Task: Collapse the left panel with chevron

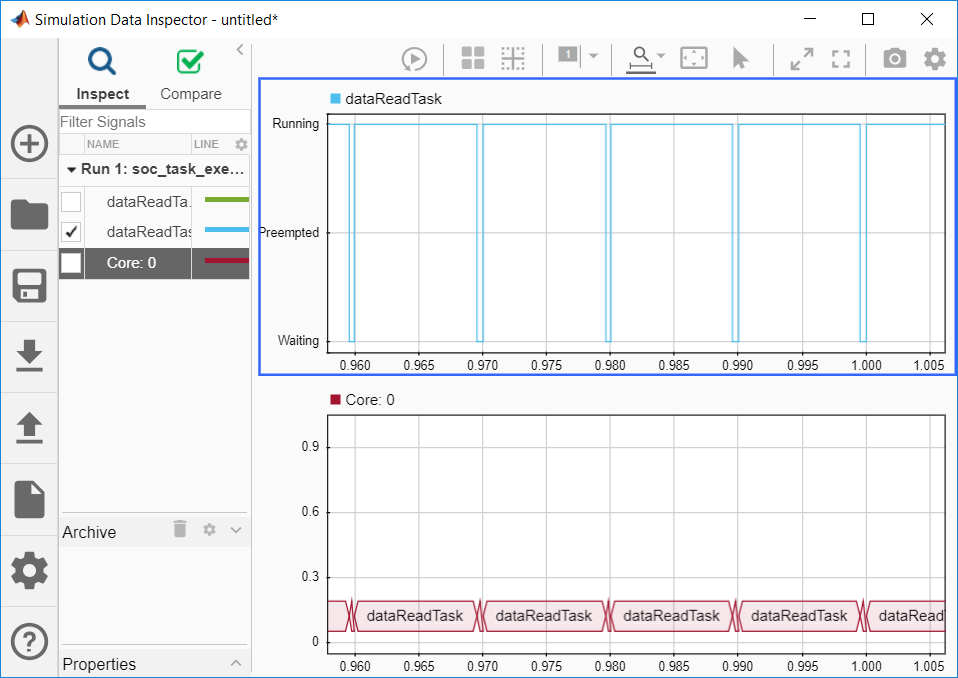Action: (240, 50)
